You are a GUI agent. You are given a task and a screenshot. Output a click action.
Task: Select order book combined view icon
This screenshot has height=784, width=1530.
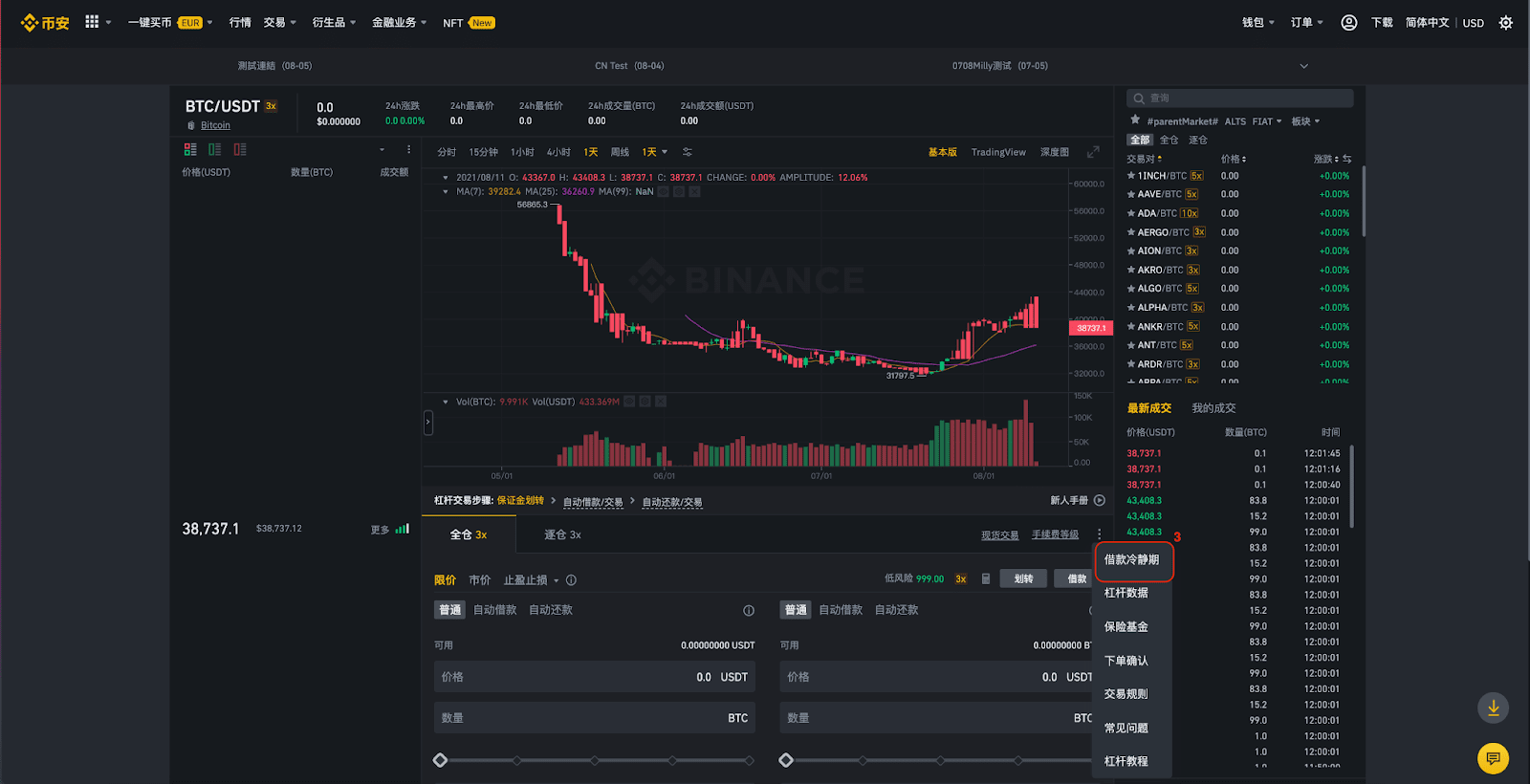coord(190,149)
